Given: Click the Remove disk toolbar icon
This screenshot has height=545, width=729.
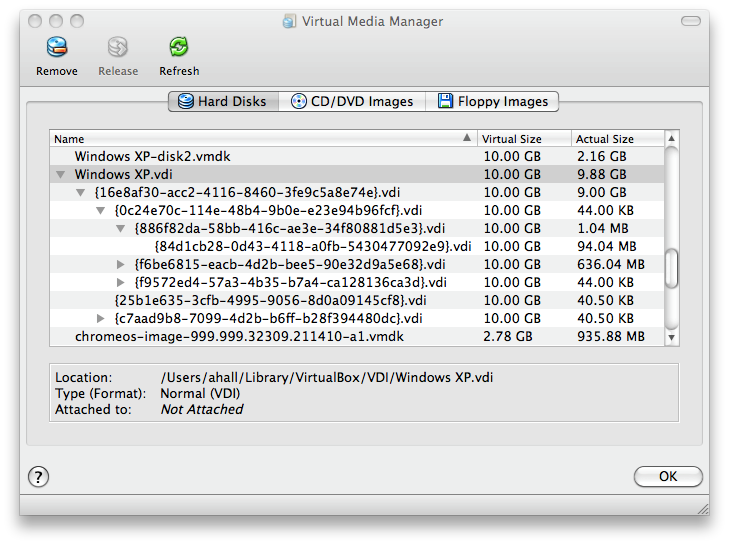Looking at the screenshot, I should [x=57, y=47].
